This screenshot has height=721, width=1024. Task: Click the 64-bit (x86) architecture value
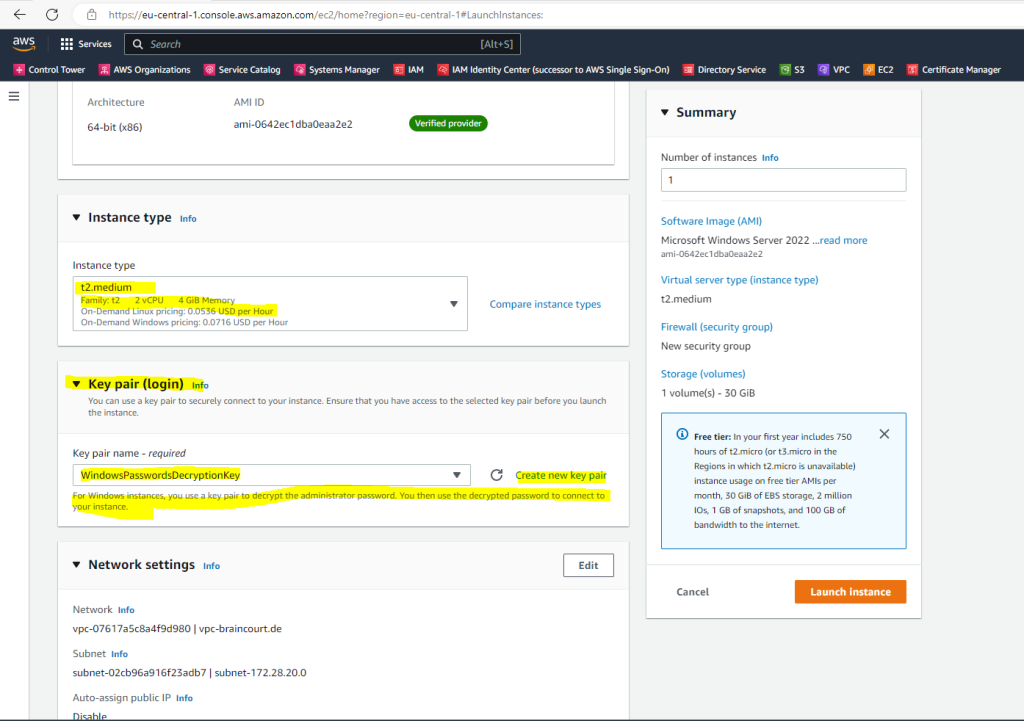tap(114, 127)
